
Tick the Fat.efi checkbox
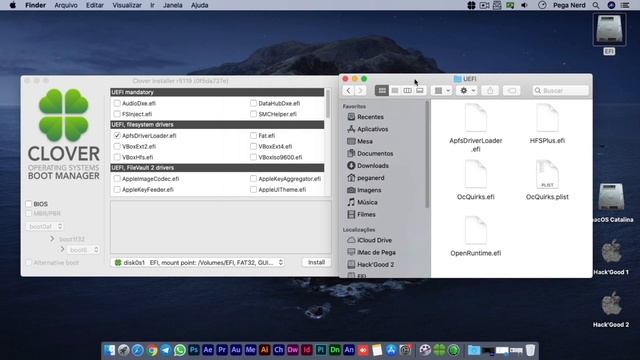pyautogui.click(x=253, y=136)
